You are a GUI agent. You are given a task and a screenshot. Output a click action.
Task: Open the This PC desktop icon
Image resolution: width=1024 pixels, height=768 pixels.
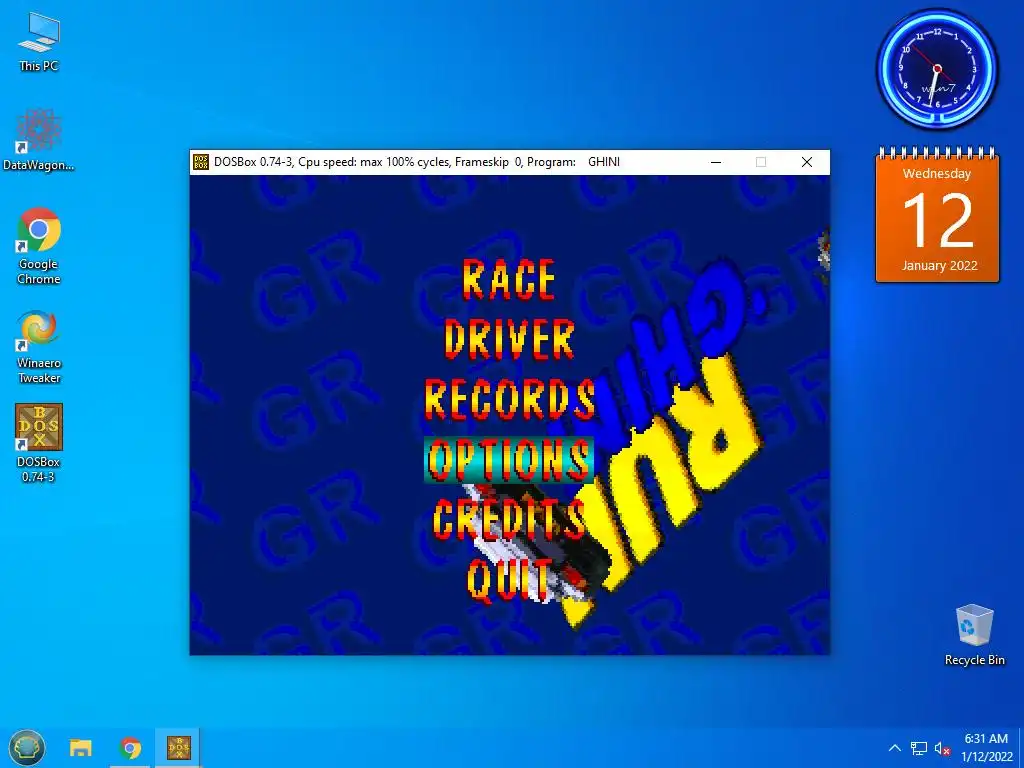point(39,41)
